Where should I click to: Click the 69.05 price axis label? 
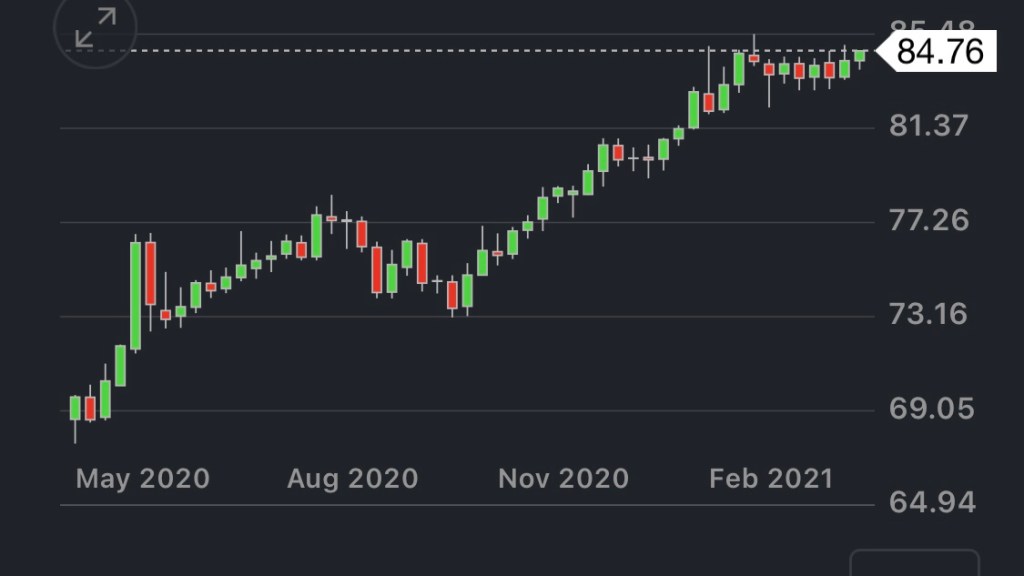click(930, 409)
